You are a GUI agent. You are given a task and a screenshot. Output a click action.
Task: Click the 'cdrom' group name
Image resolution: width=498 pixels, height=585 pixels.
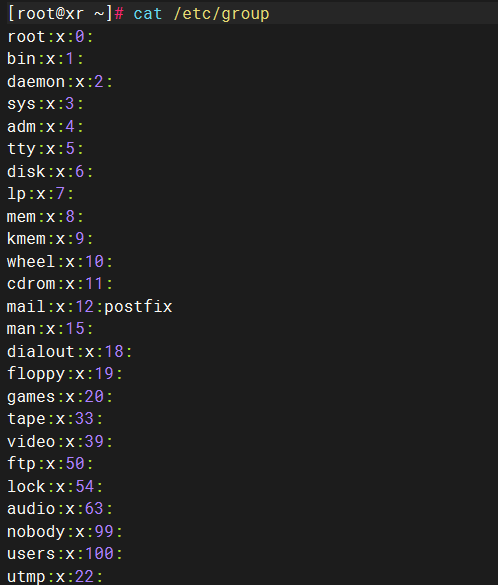pyautogui.click(x=31, y=284)
